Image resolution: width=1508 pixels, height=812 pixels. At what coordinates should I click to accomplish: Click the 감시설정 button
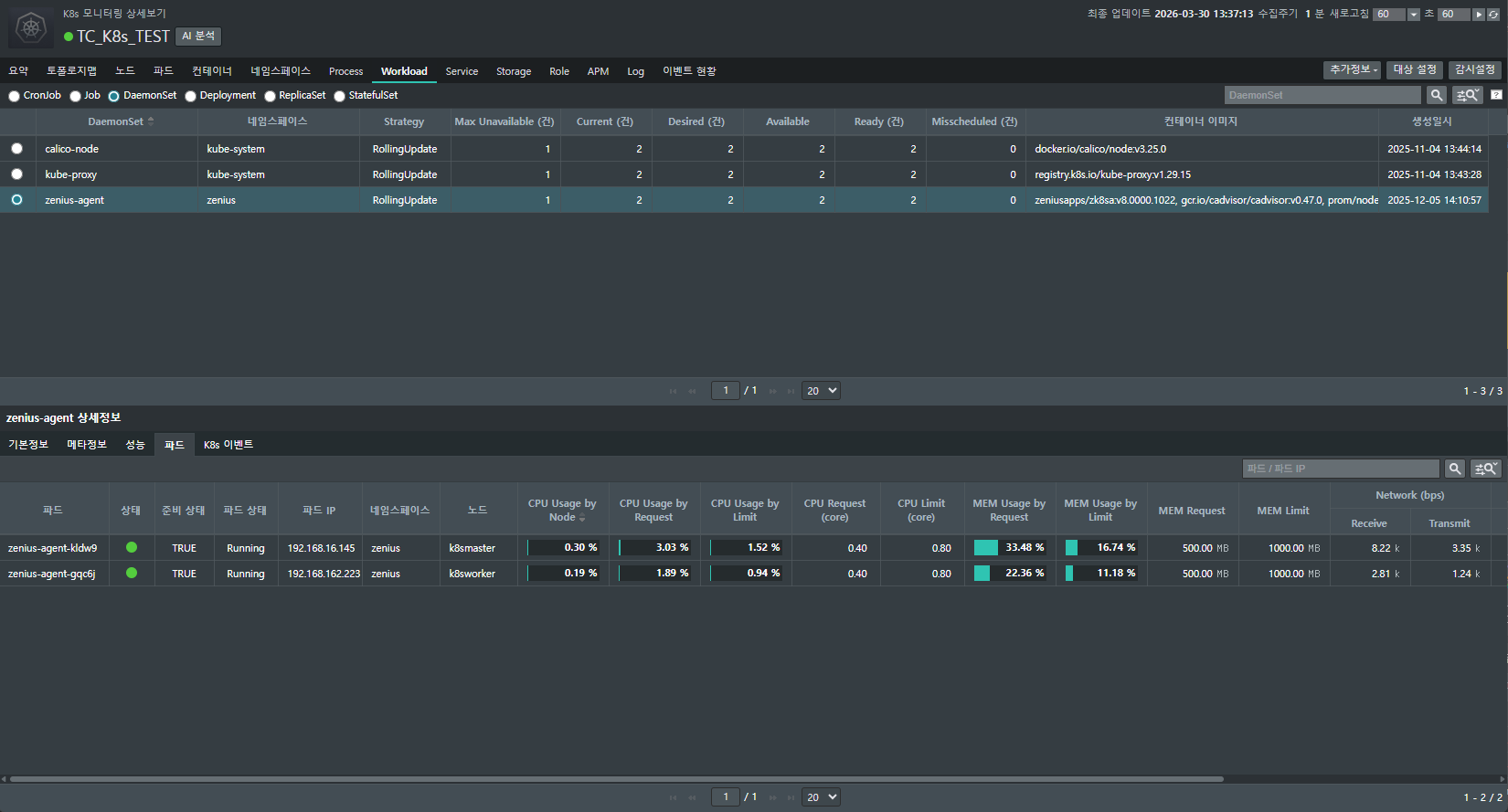(x=1474, y=70)
